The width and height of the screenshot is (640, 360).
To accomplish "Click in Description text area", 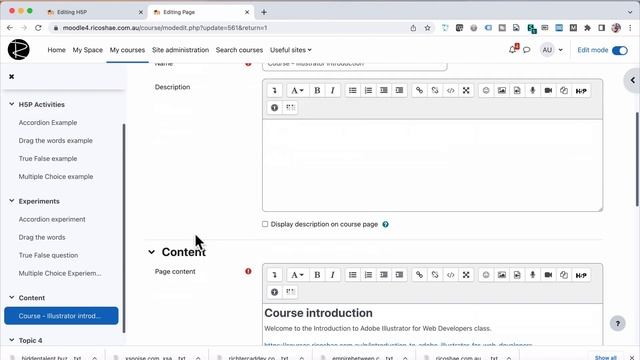I will tap(432, 165).
